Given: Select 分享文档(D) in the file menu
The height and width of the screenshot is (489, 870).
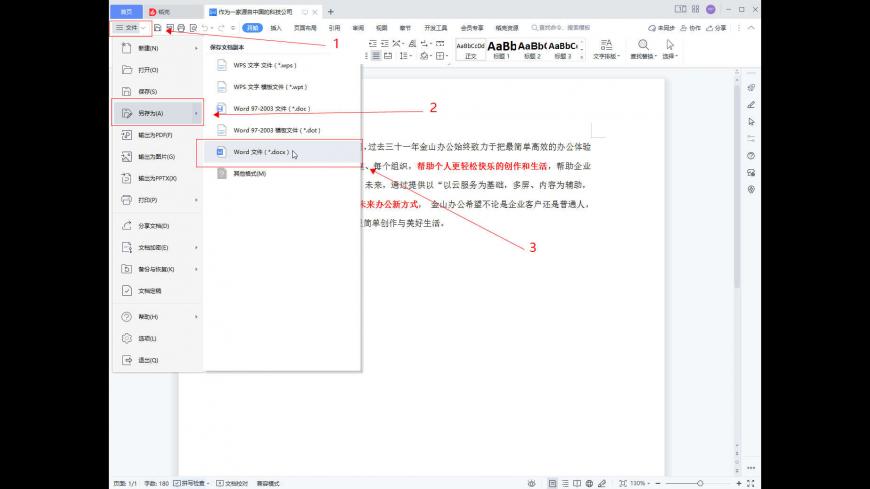Looking at the screenshot, I should coord(158,226).
